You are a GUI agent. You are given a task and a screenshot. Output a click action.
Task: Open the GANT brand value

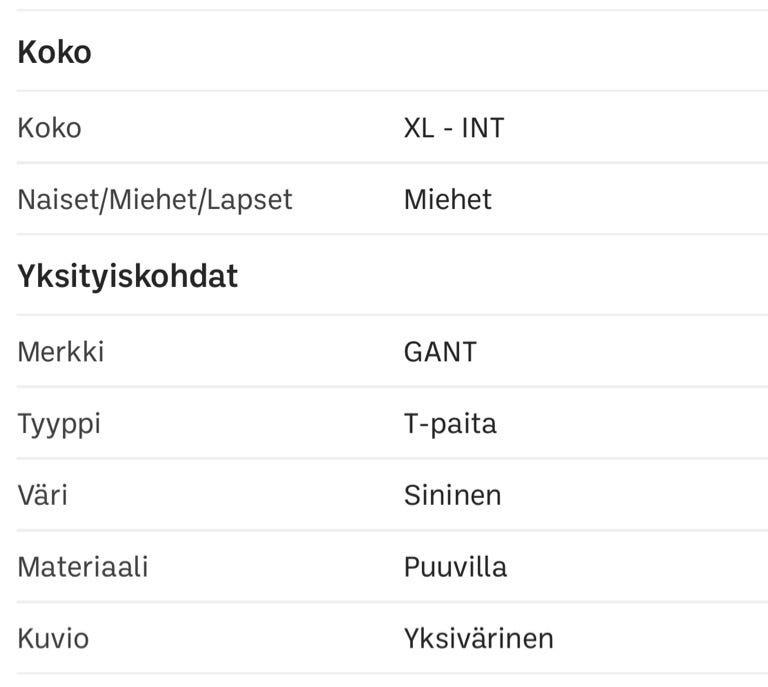click(x=440, y=352)
